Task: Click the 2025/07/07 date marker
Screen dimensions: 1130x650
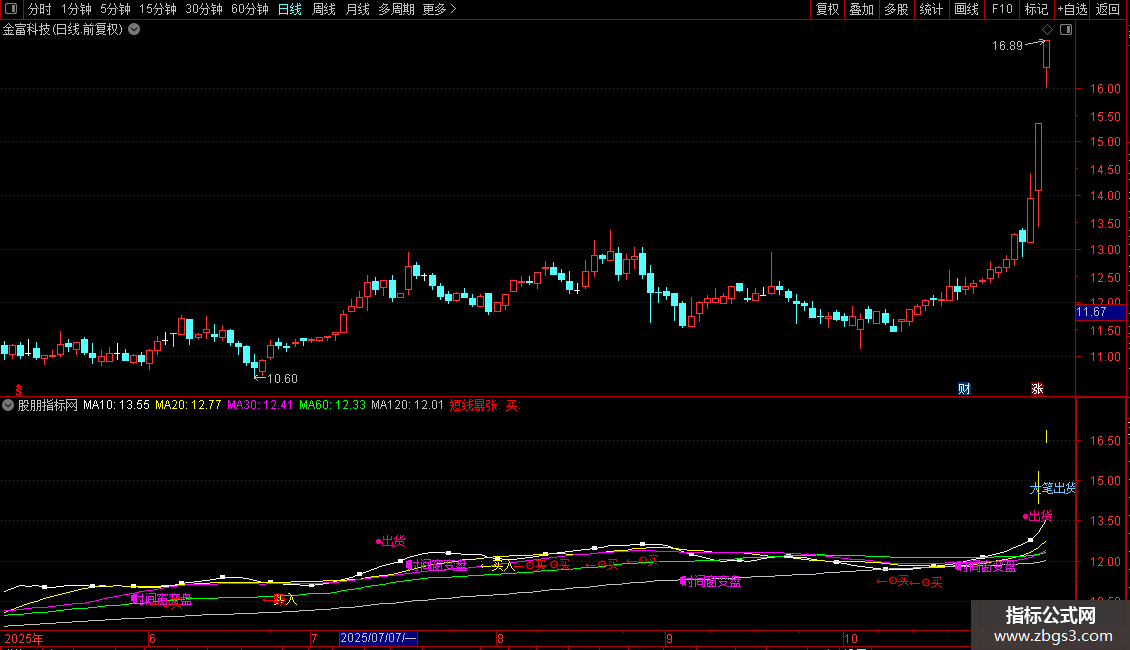Action: [x=378, y=638]
